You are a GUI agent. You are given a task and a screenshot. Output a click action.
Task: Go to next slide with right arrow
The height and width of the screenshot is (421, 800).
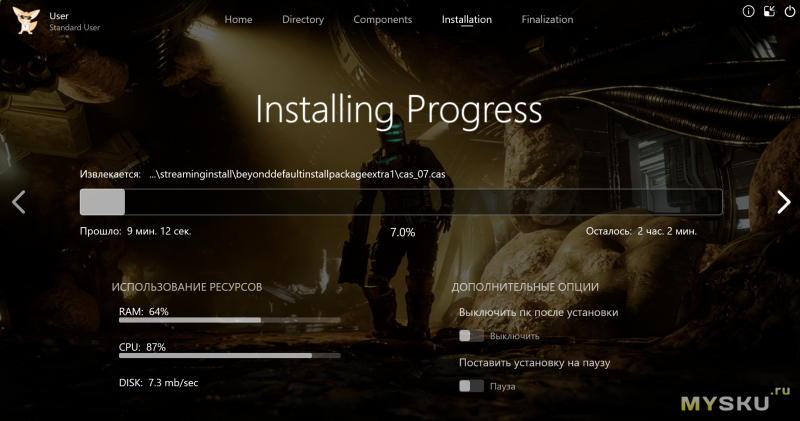[x=783, y=202]
